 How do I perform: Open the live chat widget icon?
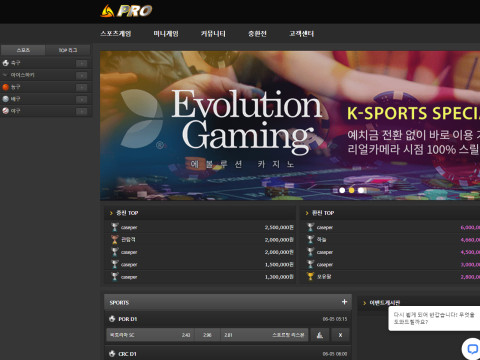(472, 349)
